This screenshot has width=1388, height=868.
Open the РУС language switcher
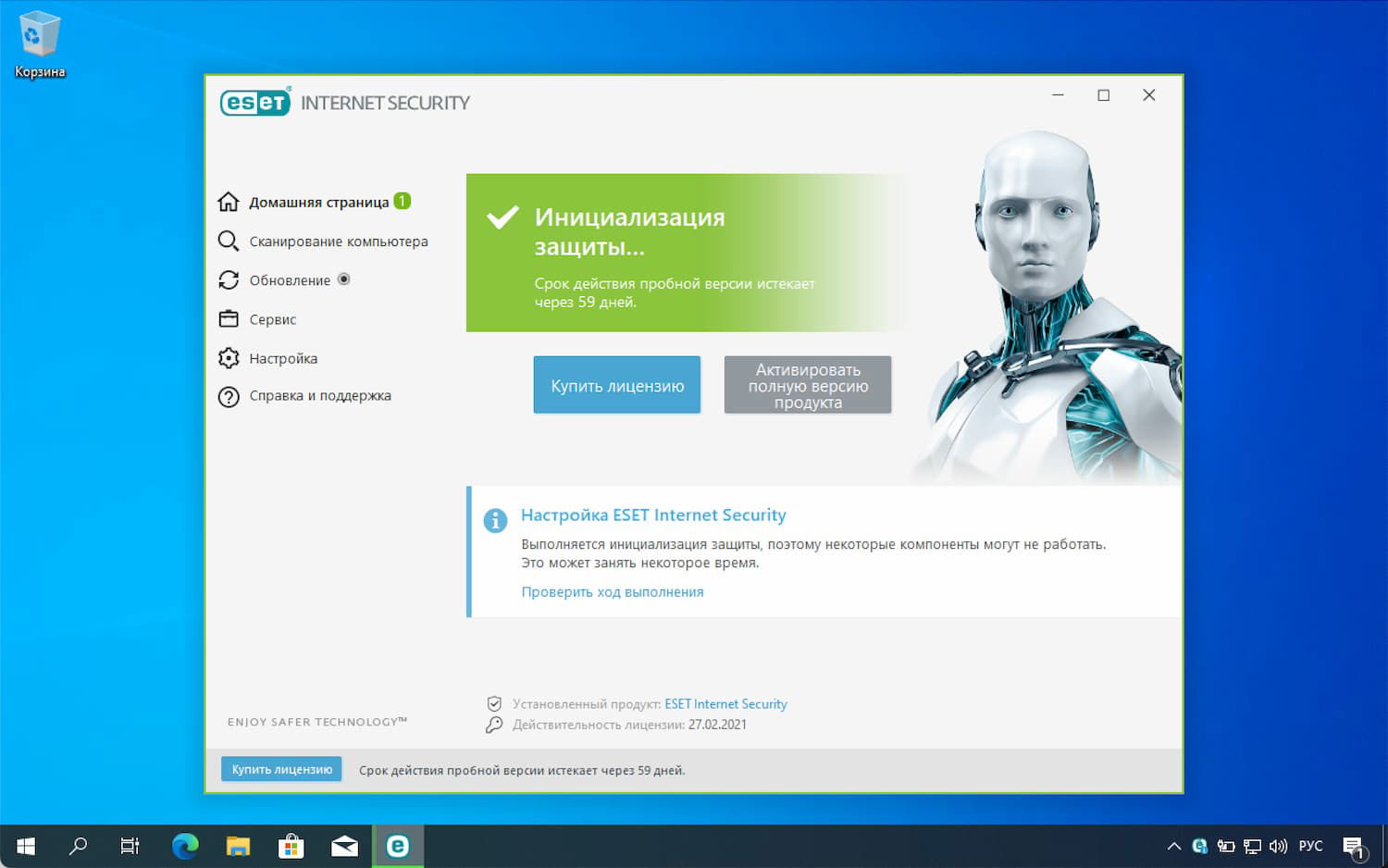coord(1310,845)
